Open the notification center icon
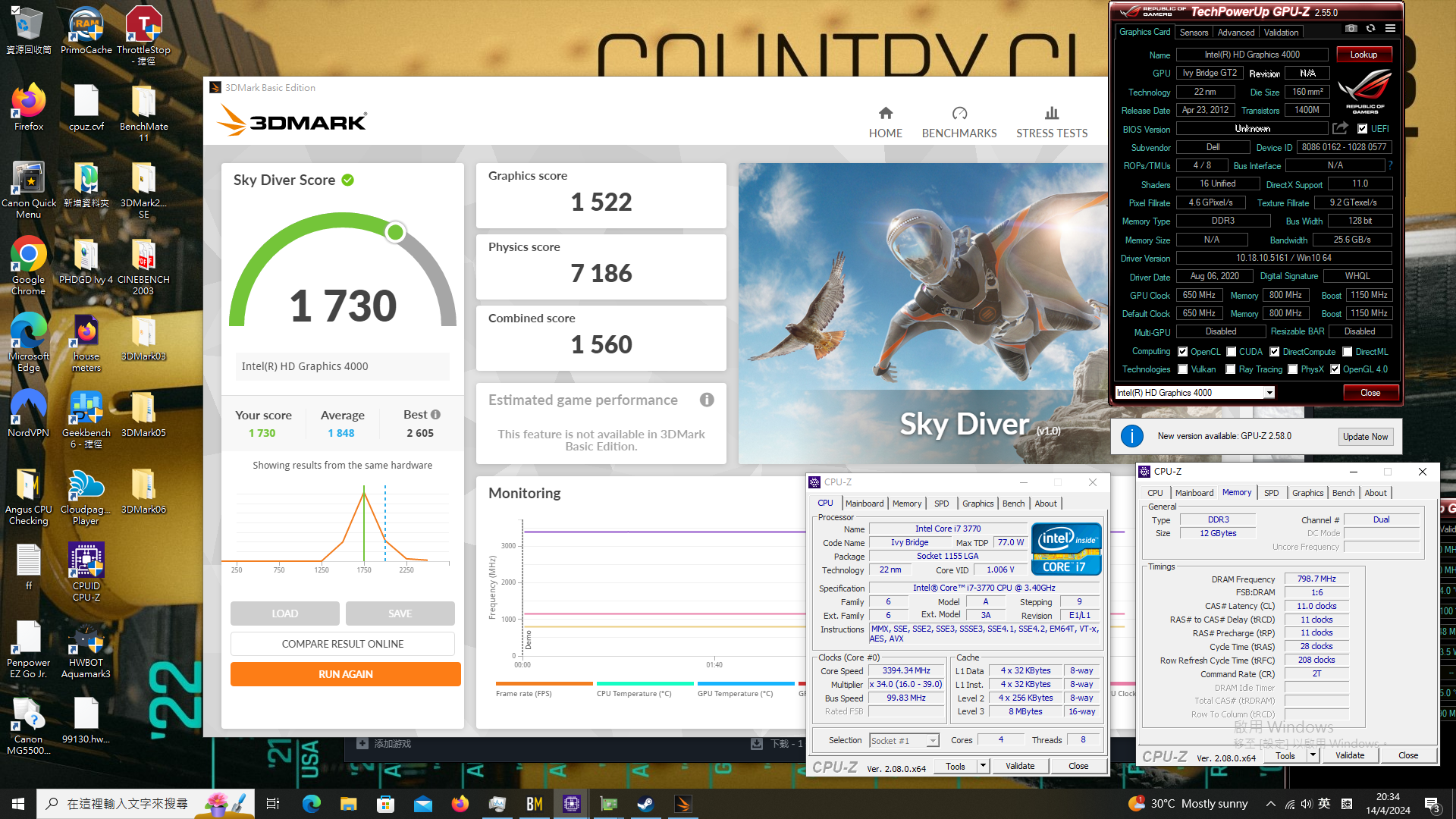The image size is (1456, 819). 1432,804
